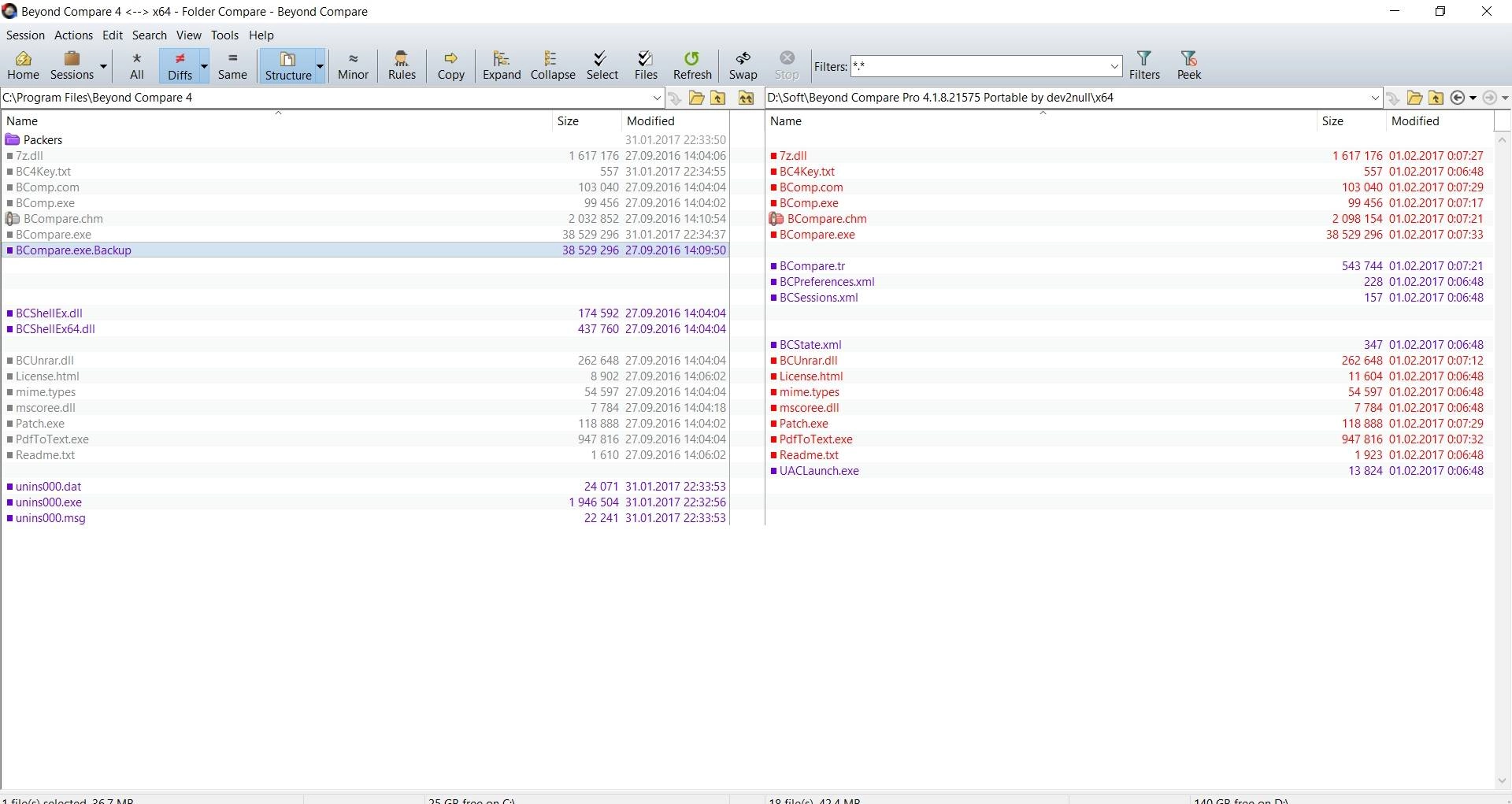Image resolution: width=1512 pixels, height=804 pixels.
Task: Open the Session menu
Action: pyautogui.click(x=25, y=35)
